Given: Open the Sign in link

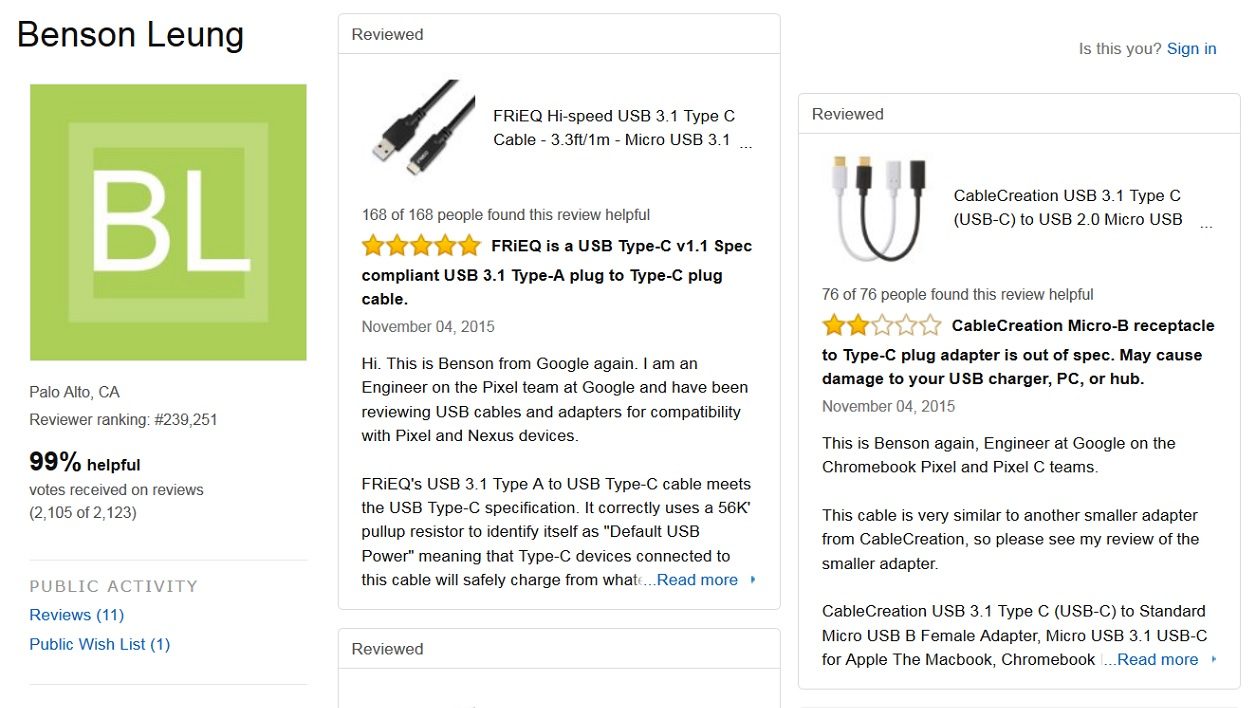Looking at the screenshot, I should [x=1191, y=49].
